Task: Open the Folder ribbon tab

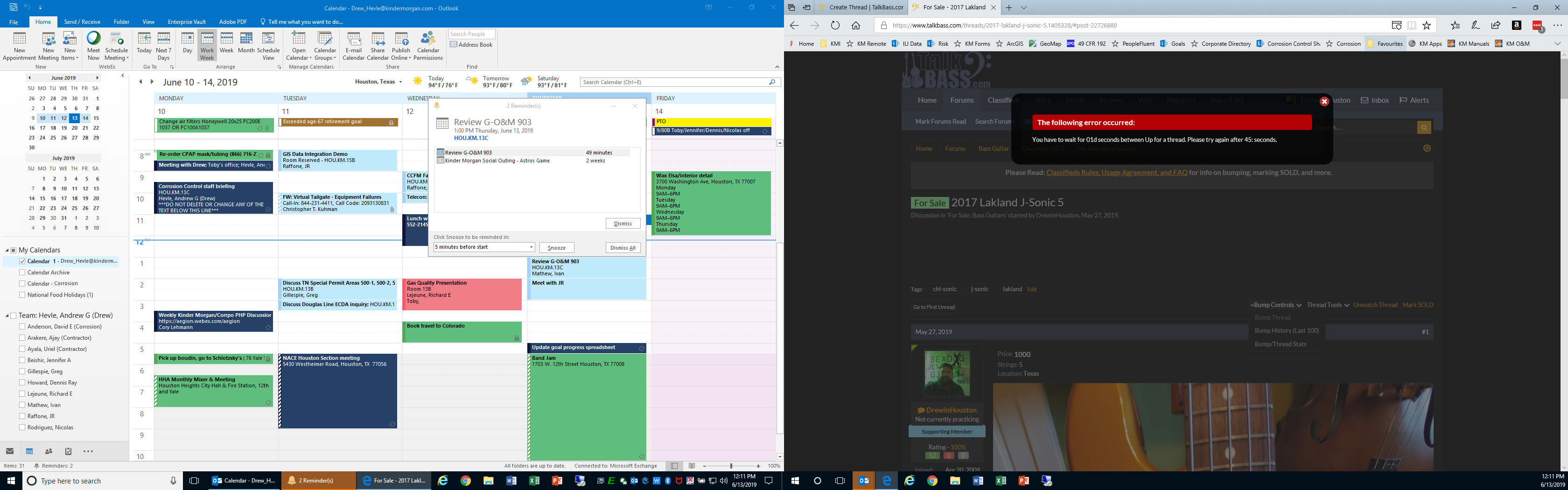Action: (121, 22)
